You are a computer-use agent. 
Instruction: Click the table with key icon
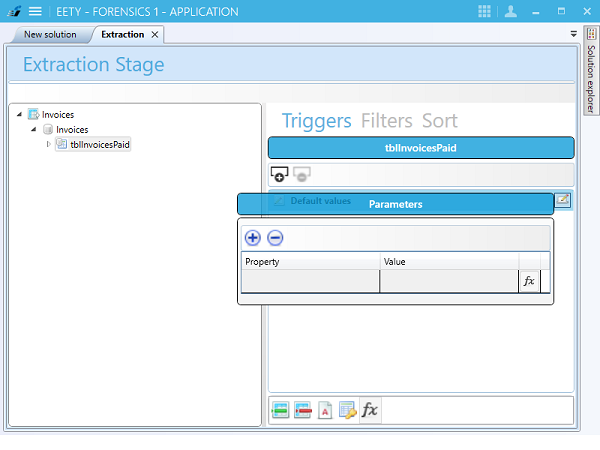tap(347, 411)
